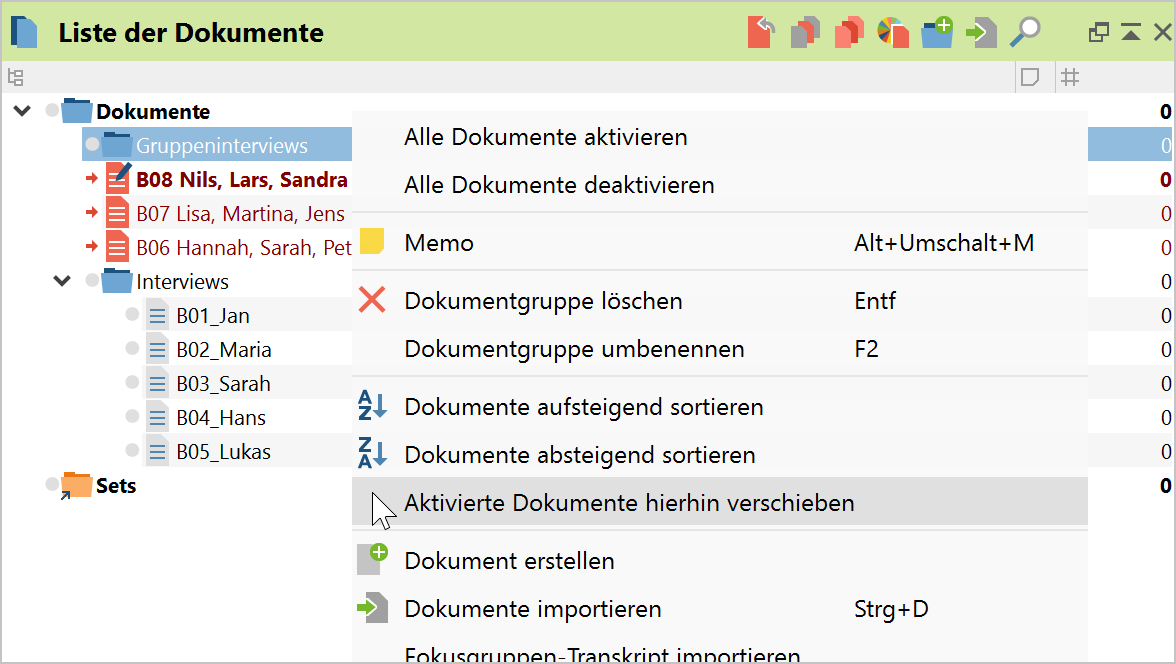Toggle activation circle of B03_Sarah
The width and height of the screenshot is (1176, 664).
[x=132, y=382]
